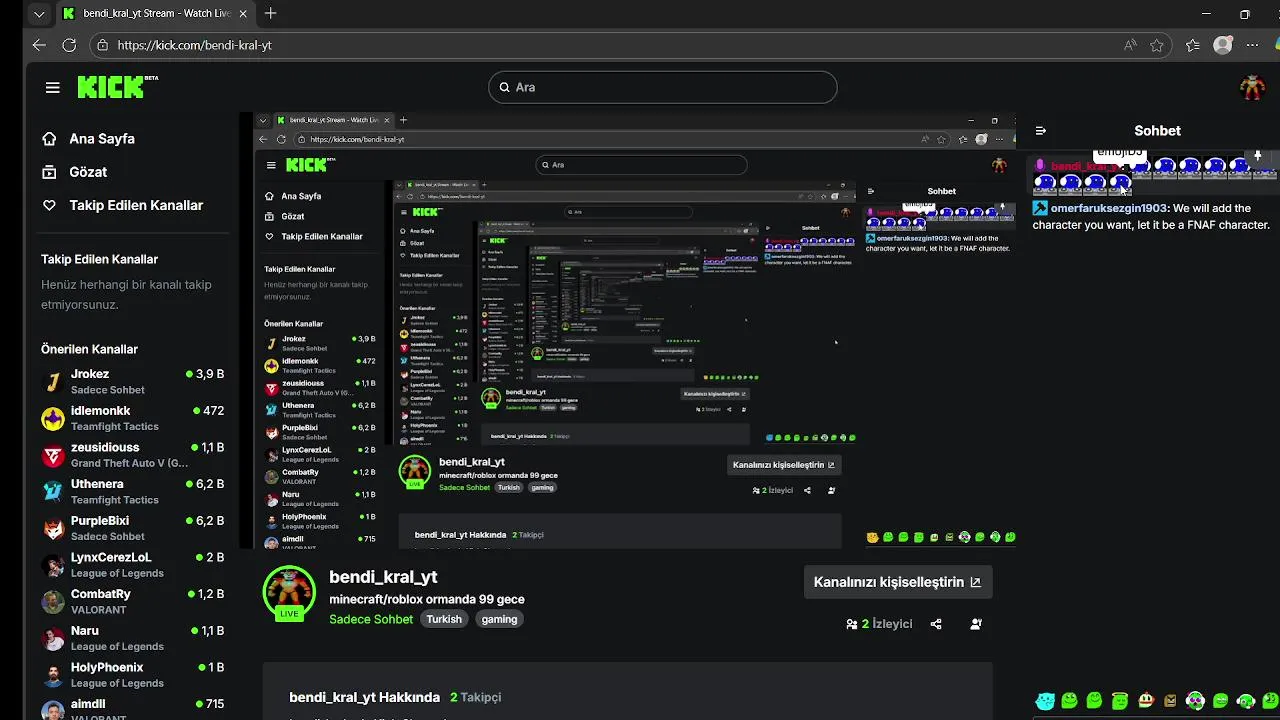Click the bendi_kral_yt LIVE avatar
The image size is (1280, 720).
coord(289,591)
